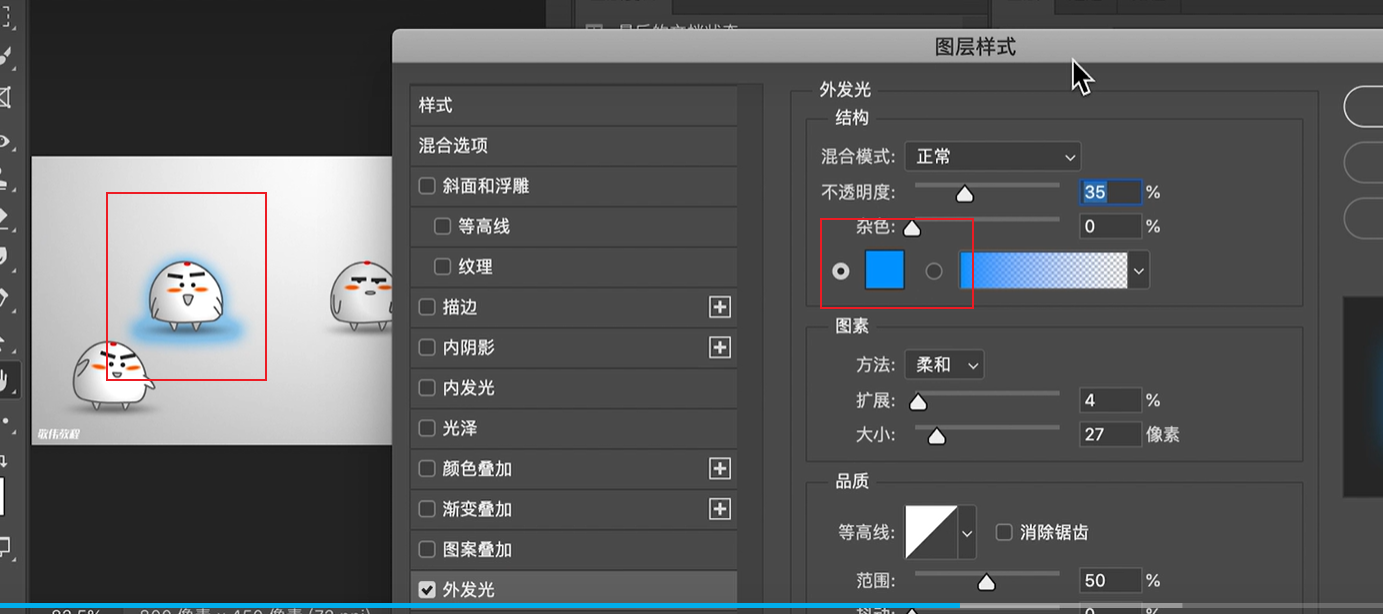The height and width of the screenshot is (614, 1383).
Task: Tick the 颜色叠加 checkbox
Action: 427,468
